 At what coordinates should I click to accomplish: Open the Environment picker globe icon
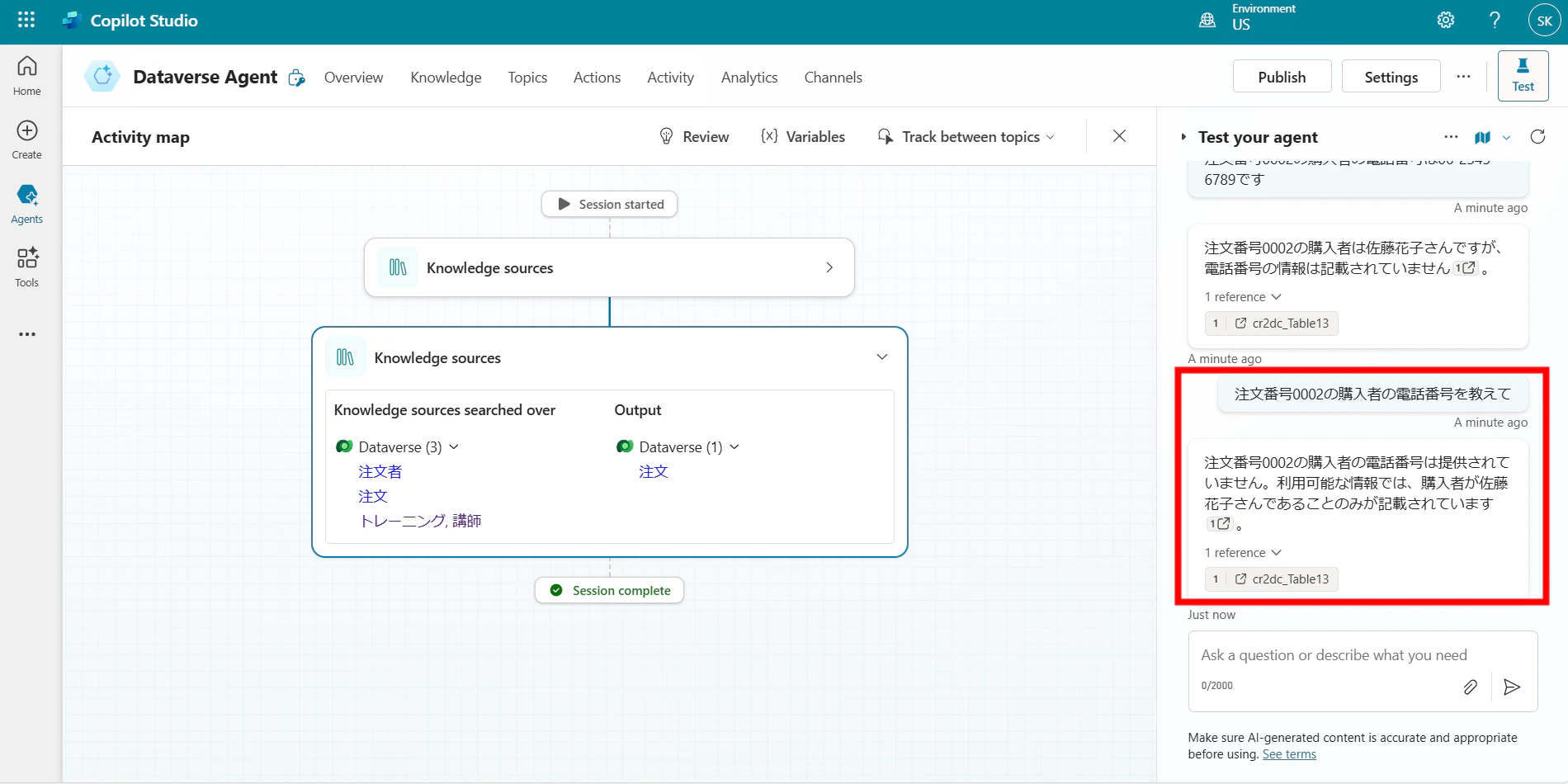1207,20
